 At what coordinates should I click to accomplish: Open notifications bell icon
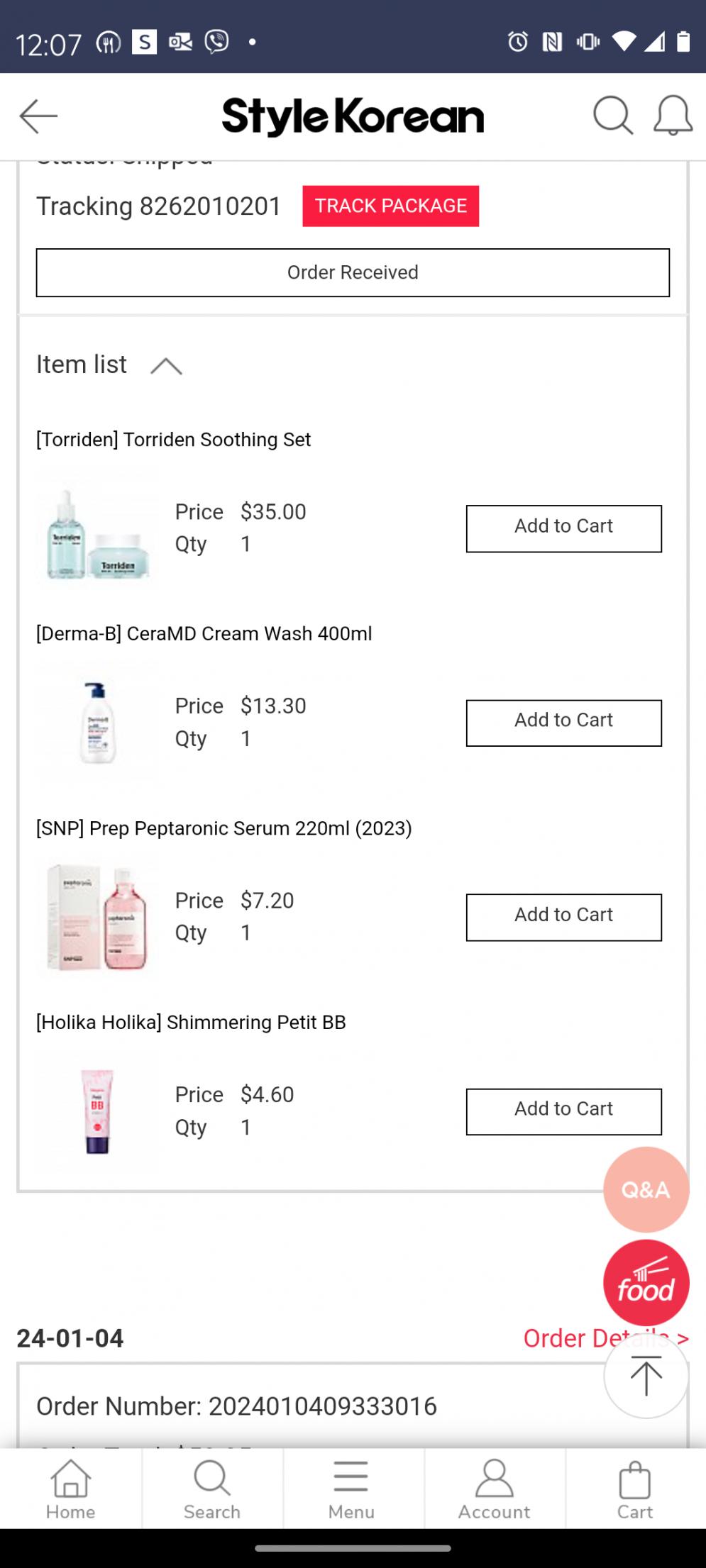[x=672, y=116]
